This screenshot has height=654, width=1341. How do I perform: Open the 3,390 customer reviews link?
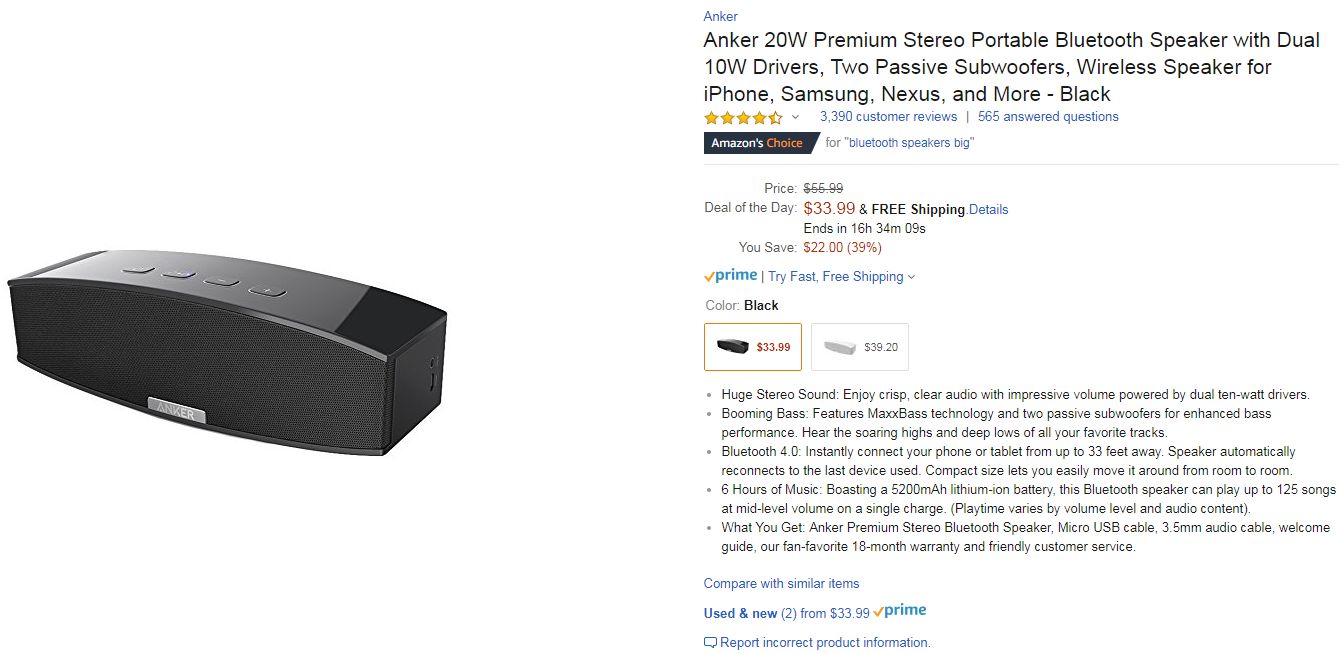pos(888,117)
